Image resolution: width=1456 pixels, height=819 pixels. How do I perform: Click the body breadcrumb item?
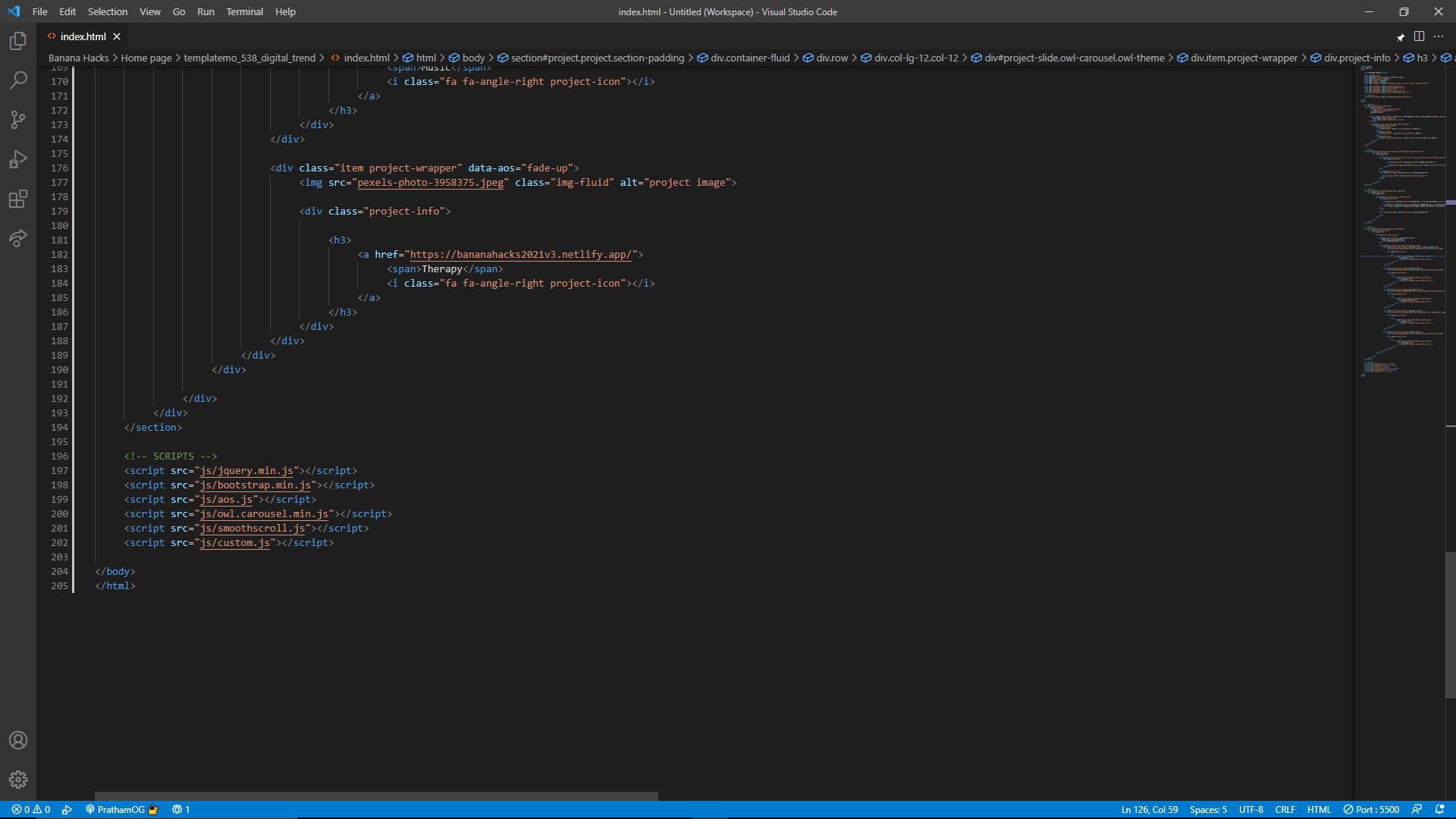click(x=473, y=58)
